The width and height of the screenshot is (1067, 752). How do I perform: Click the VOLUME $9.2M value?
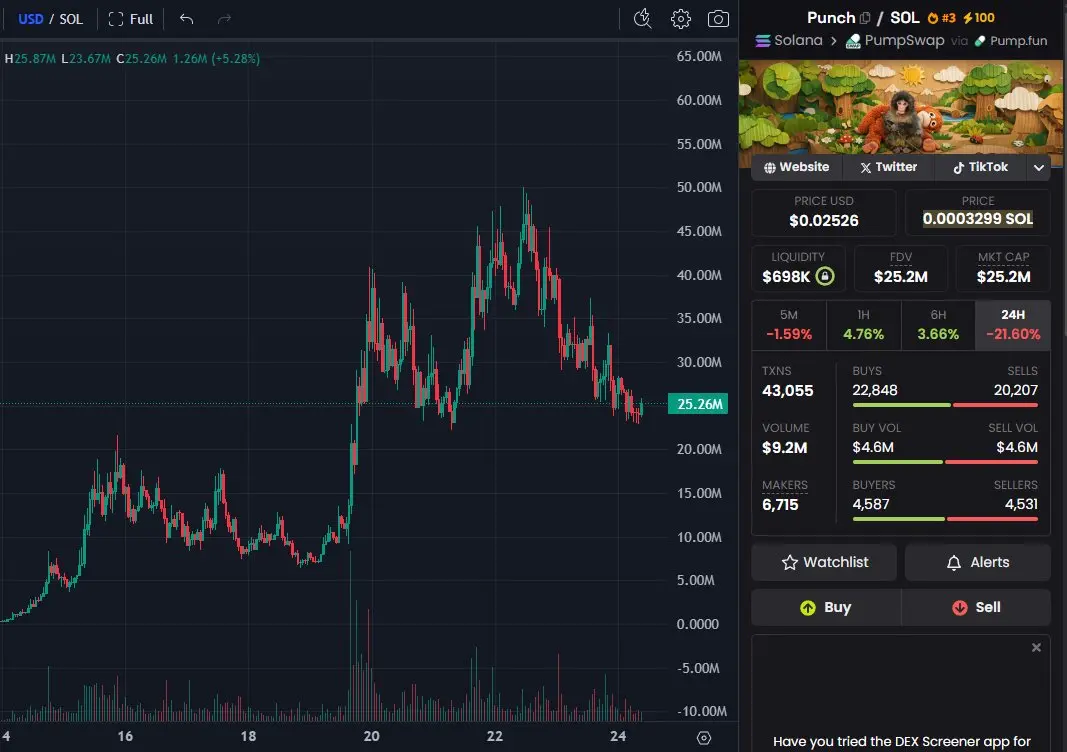[x=785, y=448]
